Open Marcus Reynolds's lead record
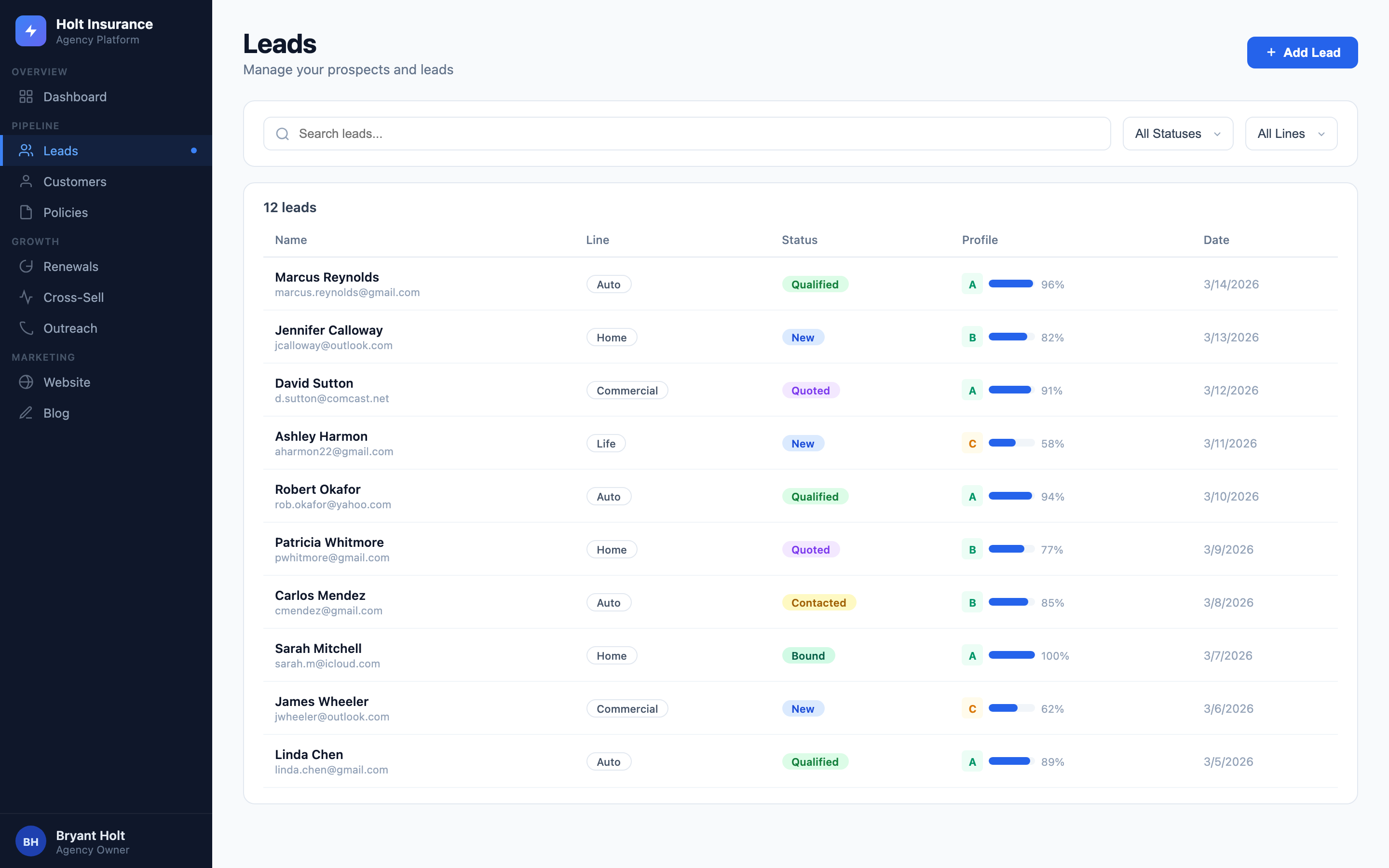 [326, 277]
